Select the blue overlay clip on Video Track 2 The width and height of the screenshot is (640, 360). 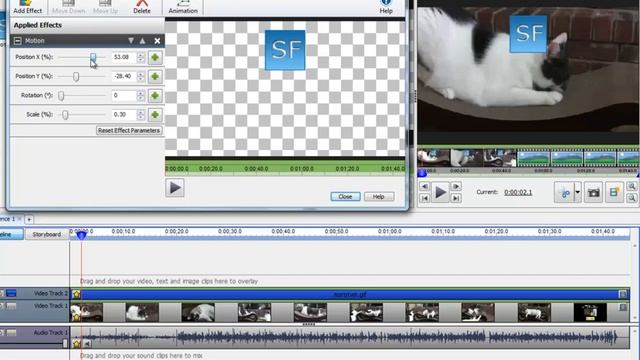[349, 294]
